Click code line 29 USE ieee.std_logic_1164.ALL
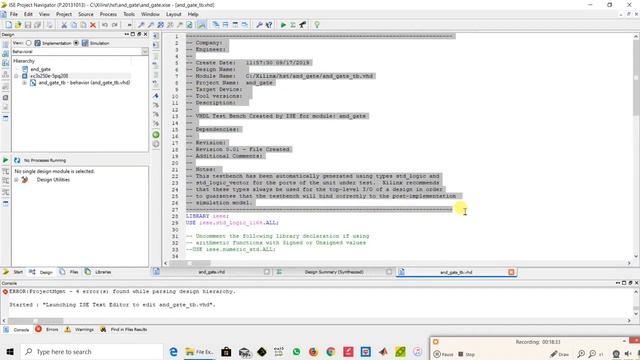 click(232, 223)
